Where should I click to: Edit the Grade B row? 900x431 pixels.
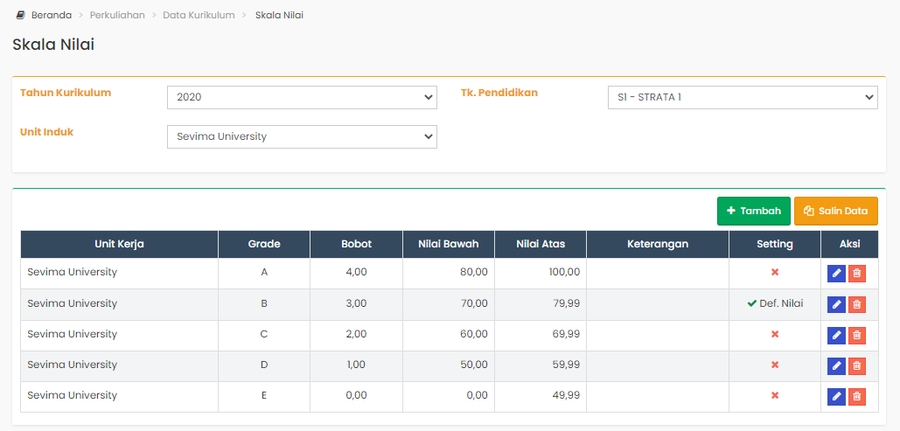pyautogui.click(x=836, y=304)
